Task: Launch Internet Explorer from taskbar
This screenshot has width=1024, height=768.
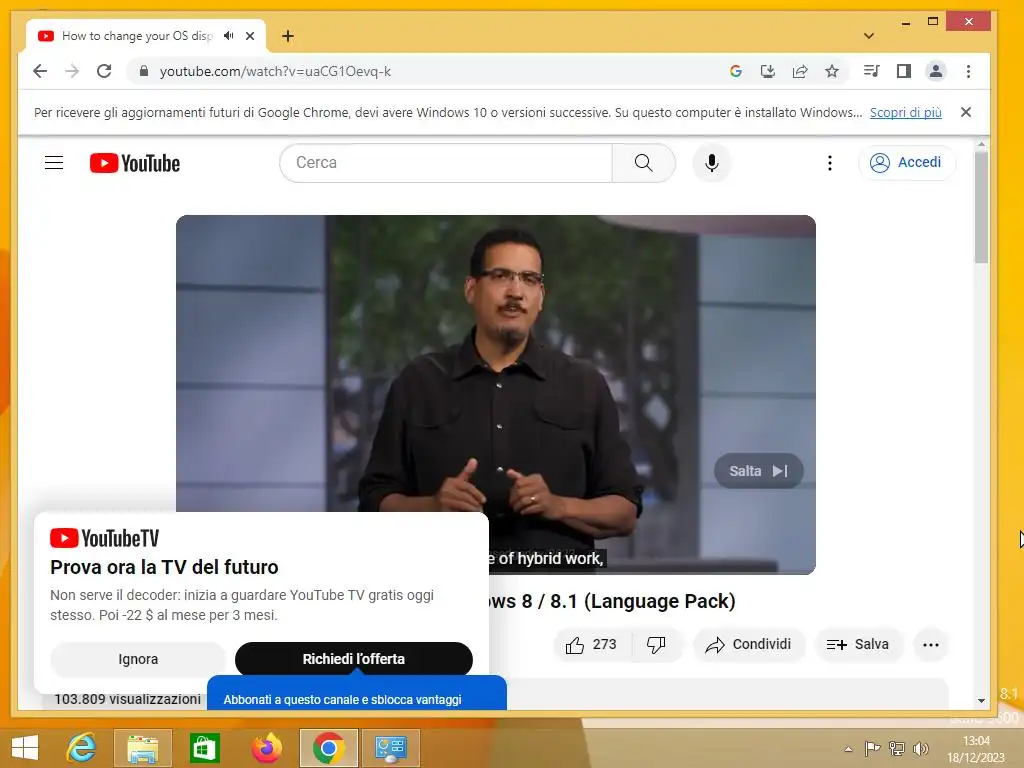Action: click(x=82, y=747)
